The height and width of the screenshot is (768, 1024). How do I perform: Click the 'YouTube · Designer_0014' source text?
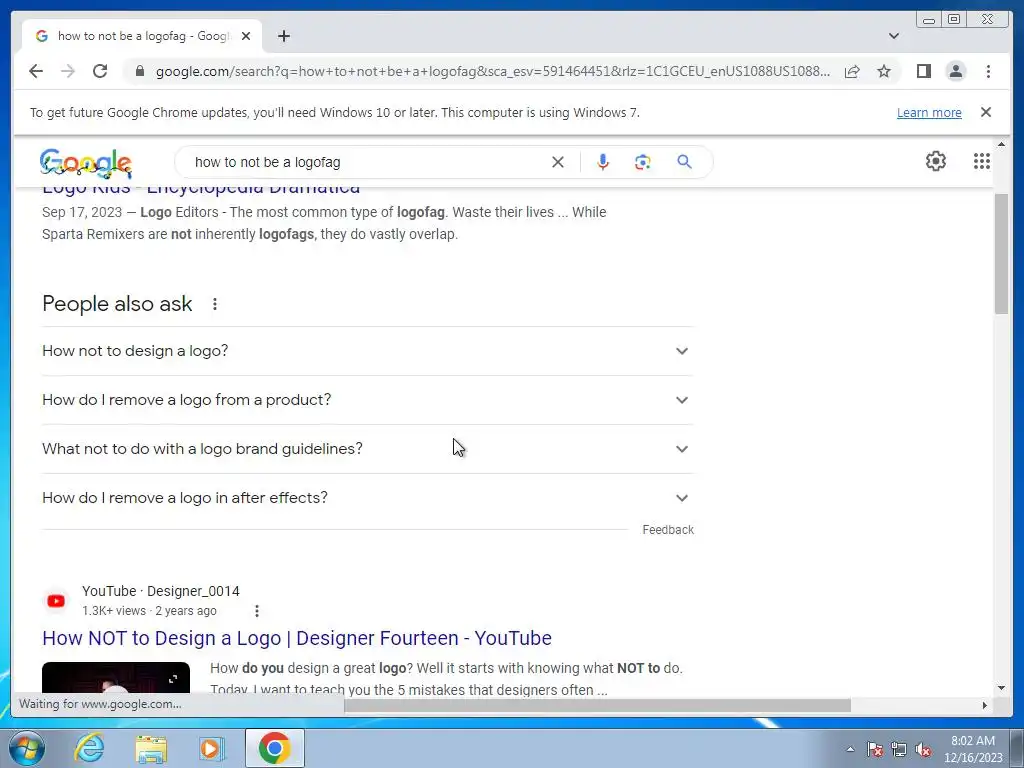(x=161, y=591)
